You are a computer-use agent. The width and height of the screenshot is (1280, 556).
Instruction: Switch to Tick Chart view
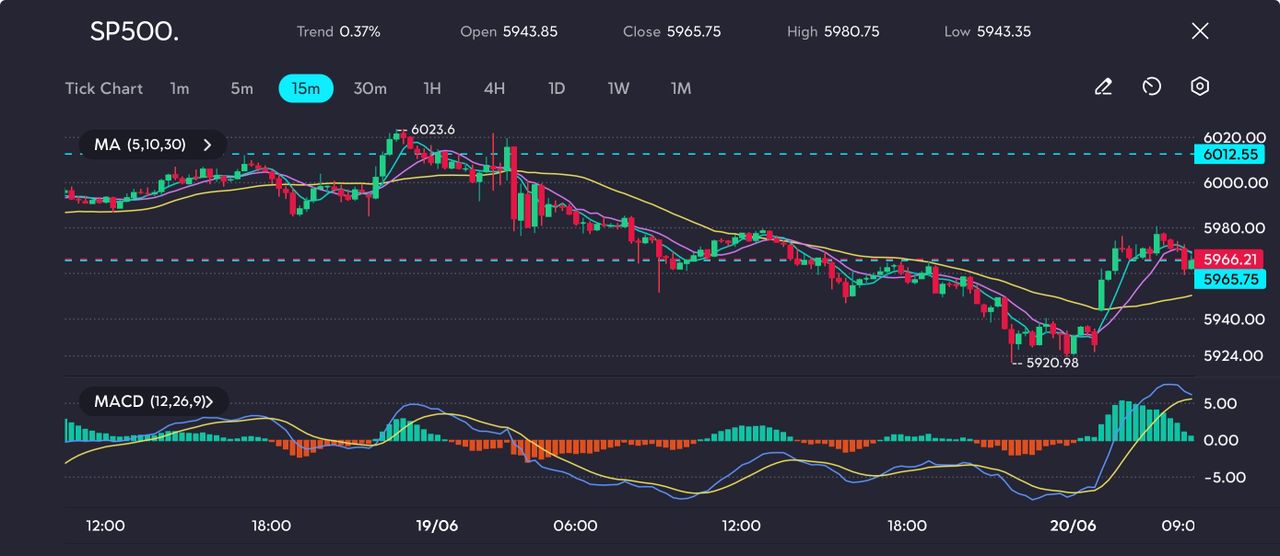tap(104, 88)
